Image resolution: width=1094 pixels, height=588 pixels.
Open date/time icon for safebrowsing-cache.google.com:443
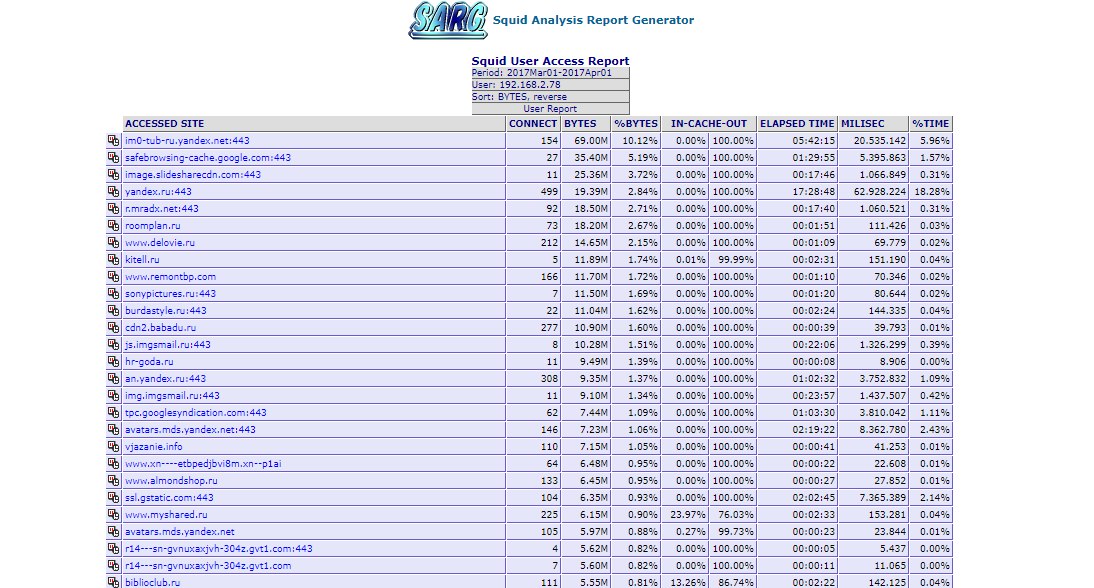[x=113, y=157]
